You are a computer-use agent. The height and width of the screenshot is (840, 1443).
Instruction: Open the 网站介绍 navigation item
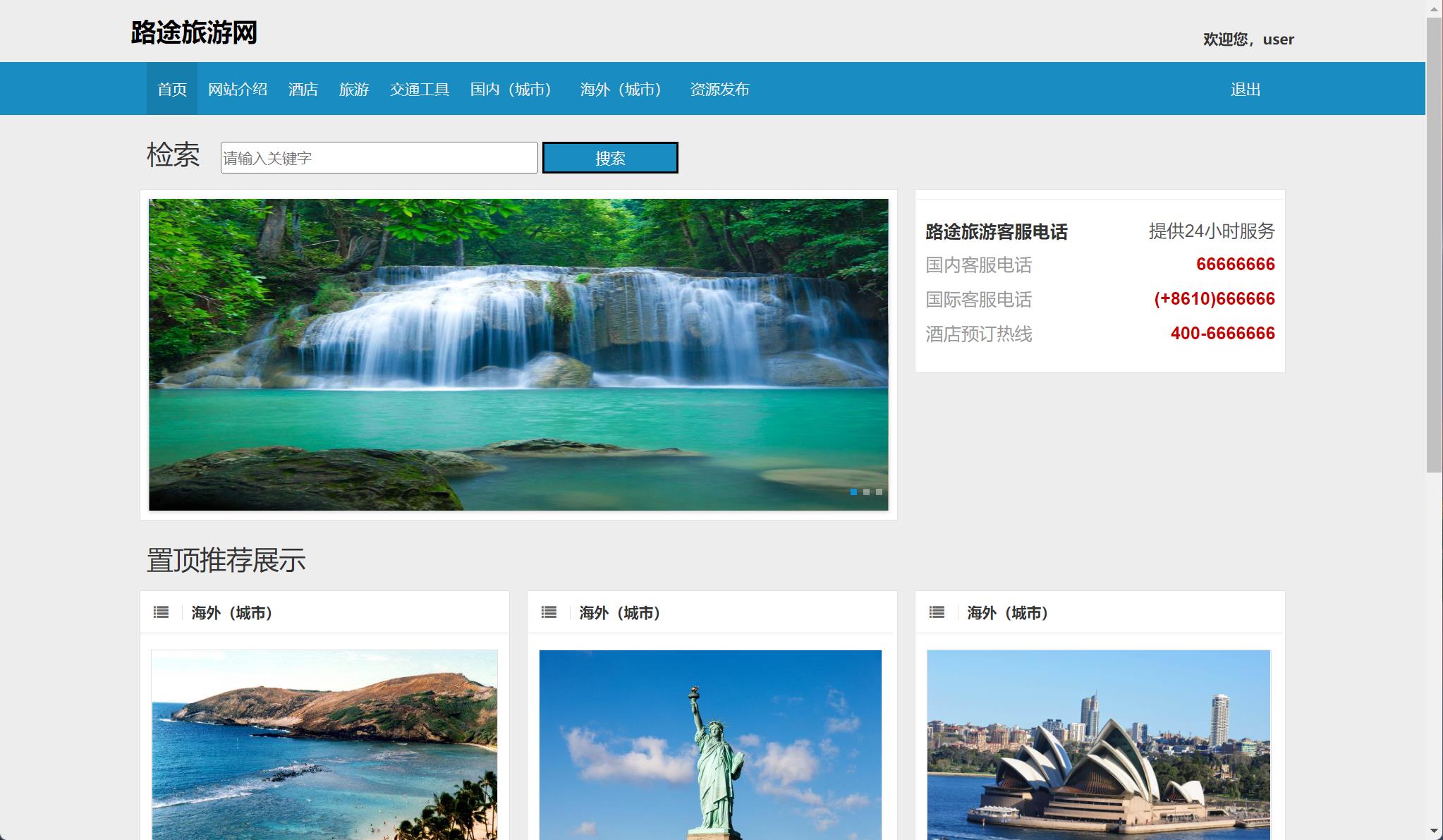(238, 89)
